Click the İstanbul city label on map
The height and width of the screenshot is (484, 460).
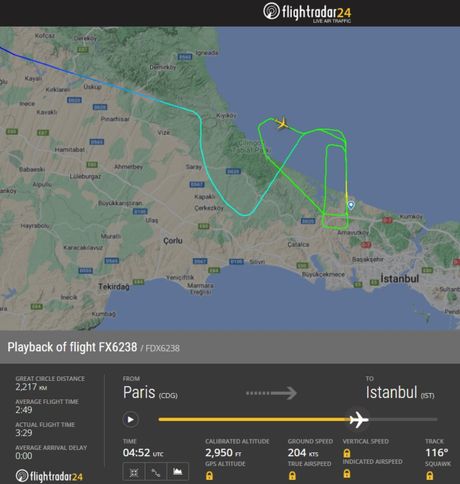(400, 278)
